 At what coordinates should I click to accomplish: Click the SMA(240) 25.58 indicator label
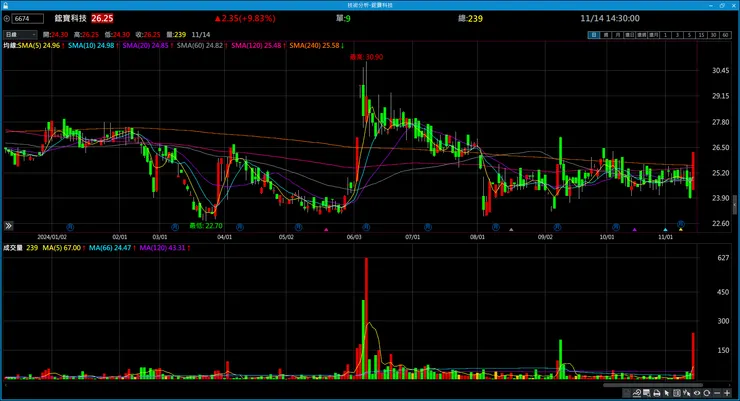pyautogui.click(x=314, y=45)
